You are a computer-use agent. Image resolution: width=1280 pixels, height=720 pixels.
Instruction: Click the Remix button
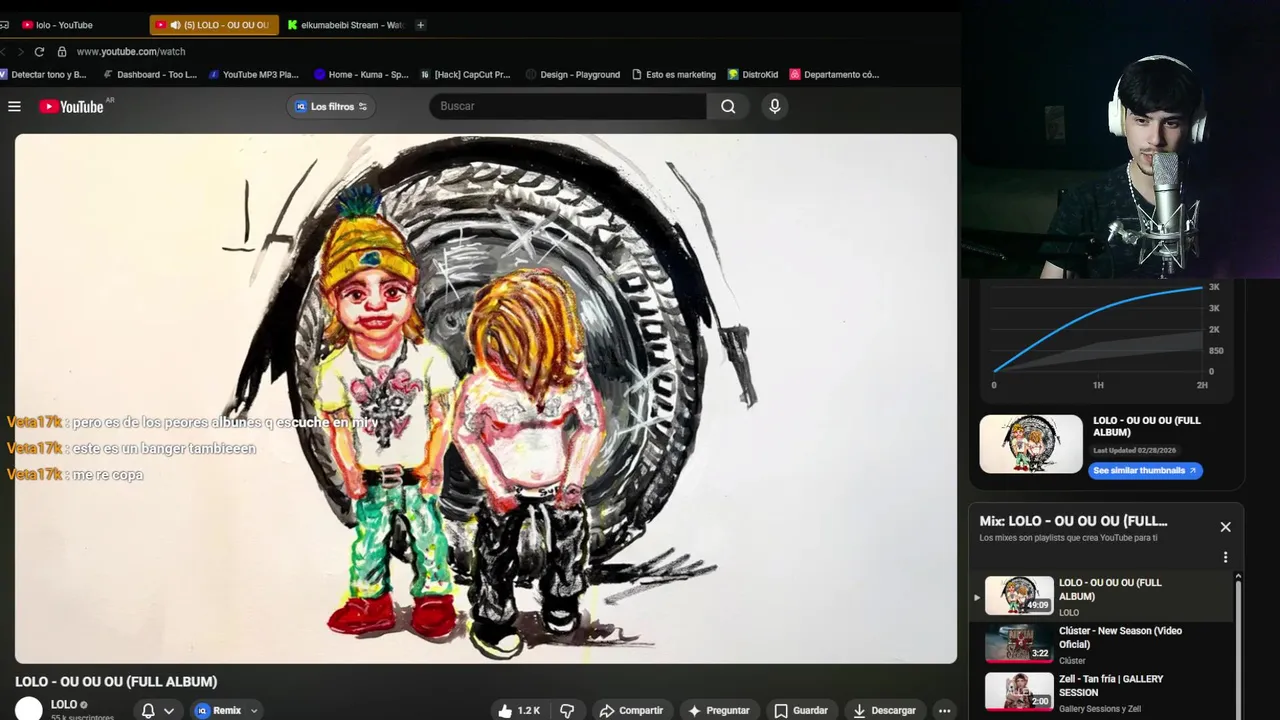[x=219, y=711]
